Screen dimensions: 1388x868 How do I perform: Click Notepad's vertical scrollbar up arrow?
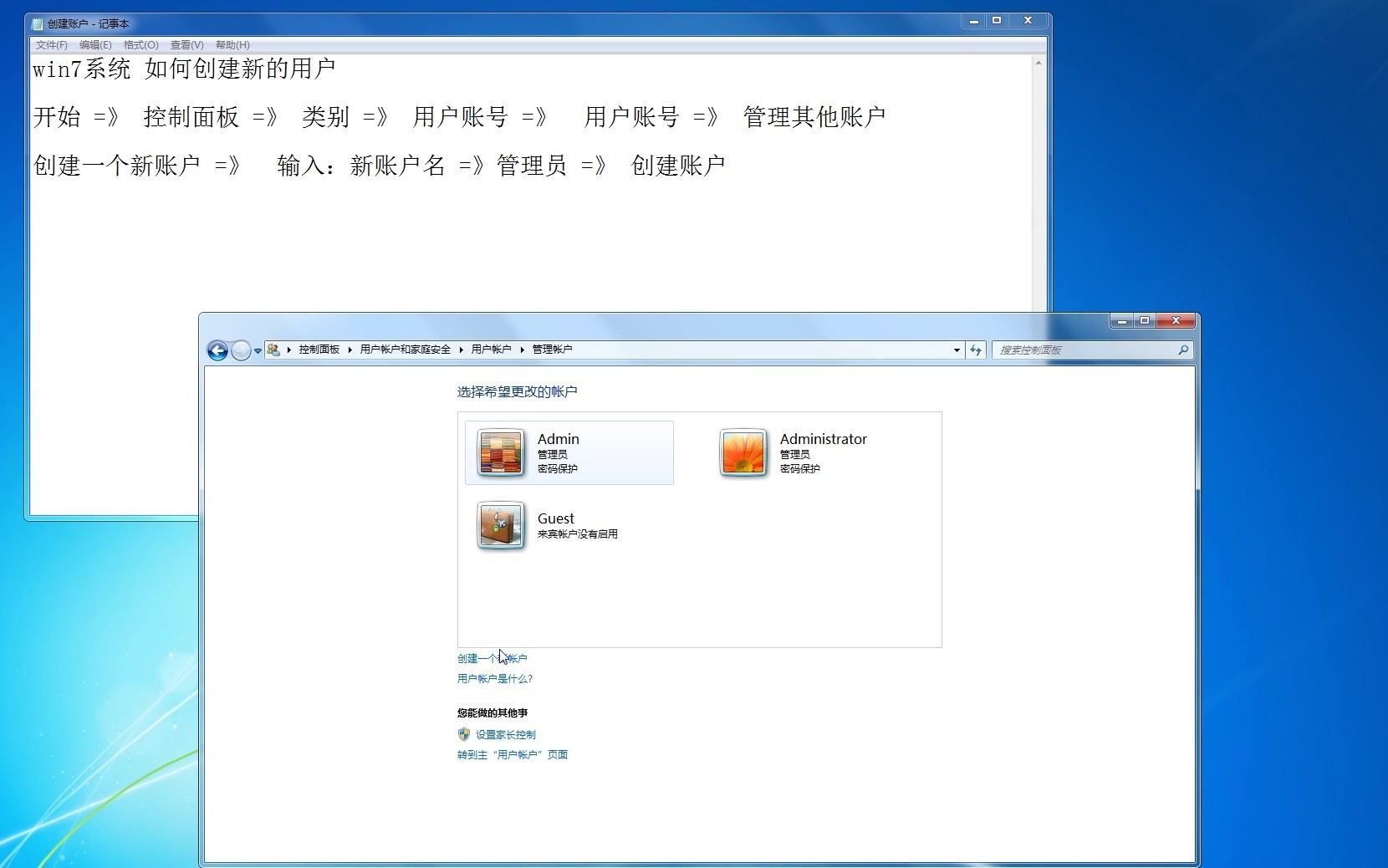click(x=1038, y=63)
